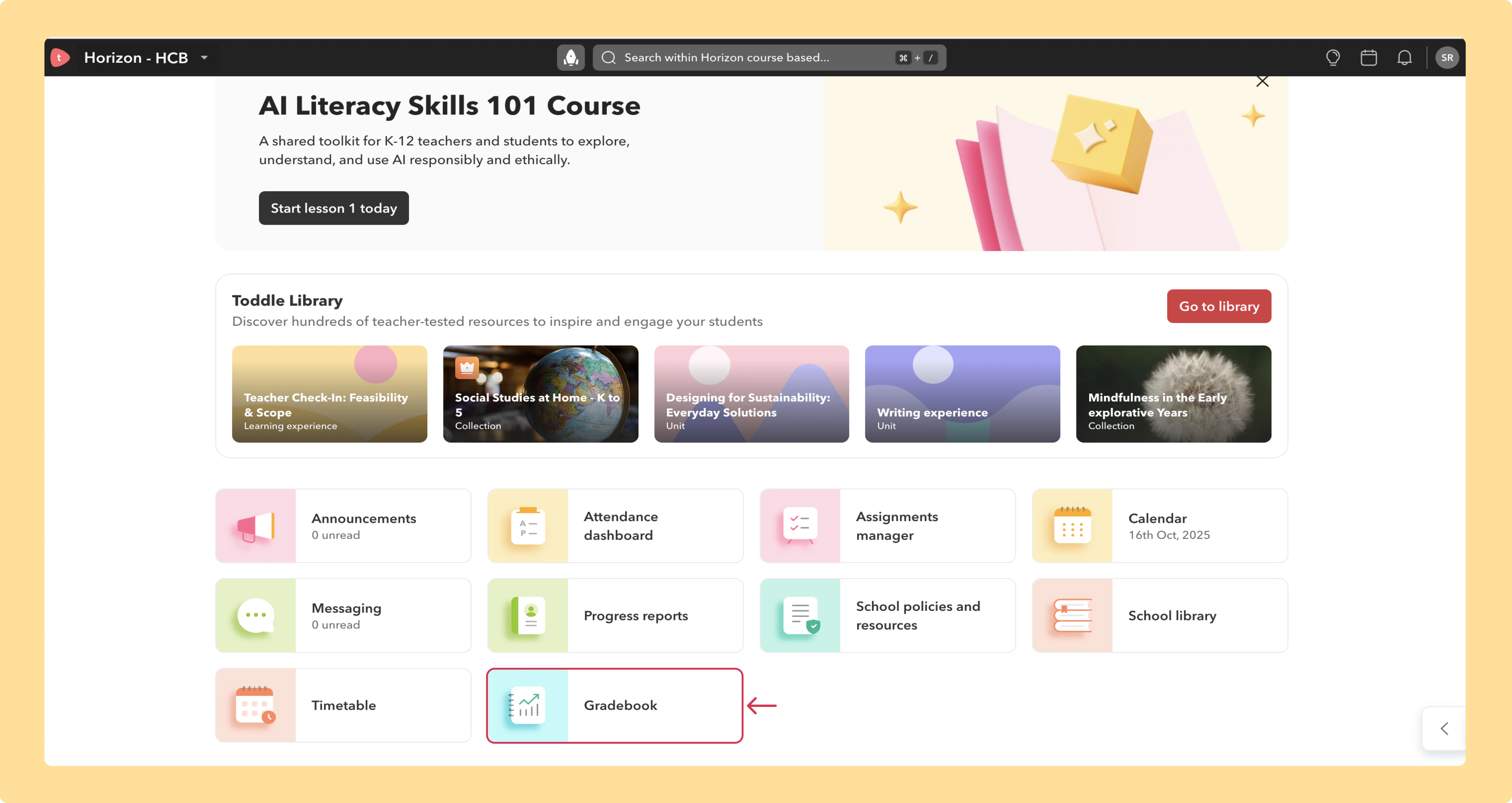Screen dimensions: 1512x803
Task: Click the Attendance dashboard clipboard icon
Action: click(x=528, y=526)
